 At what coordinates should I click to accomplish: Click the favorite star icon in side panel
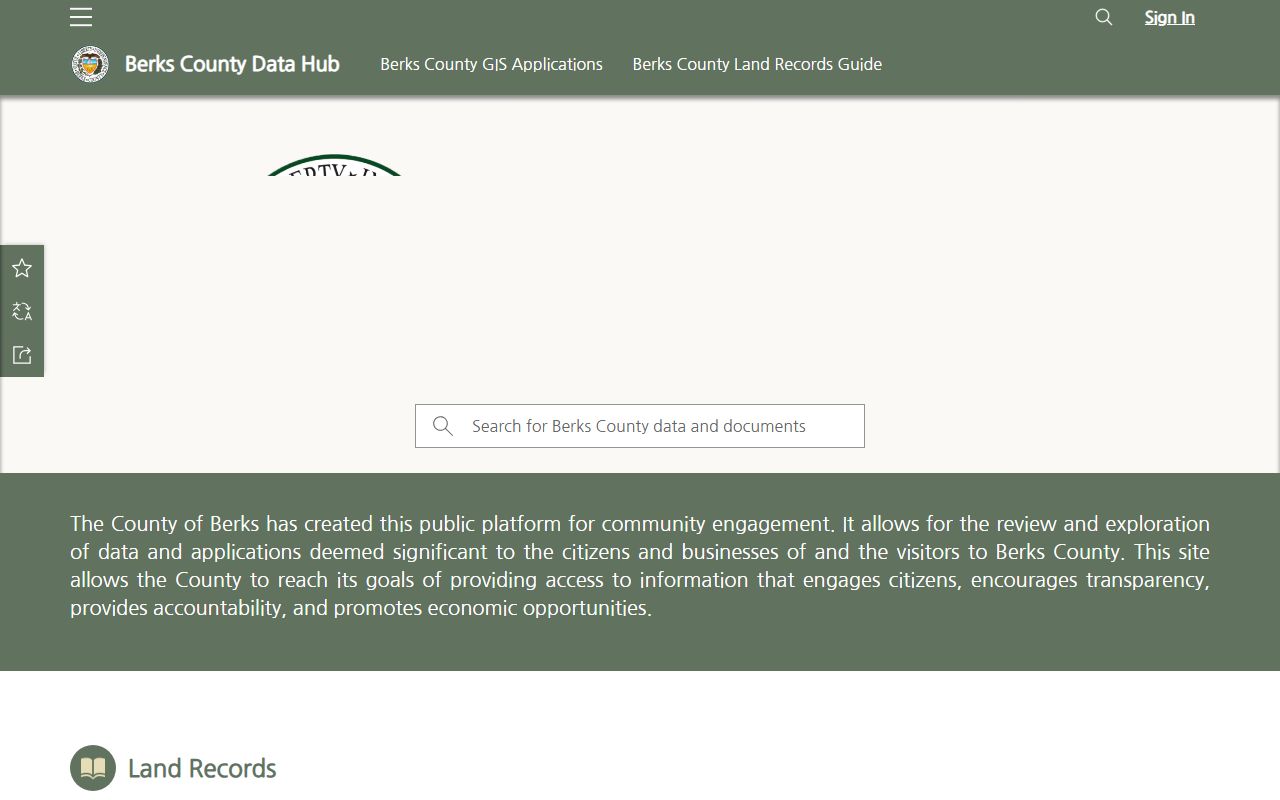[x=22, y=268]
